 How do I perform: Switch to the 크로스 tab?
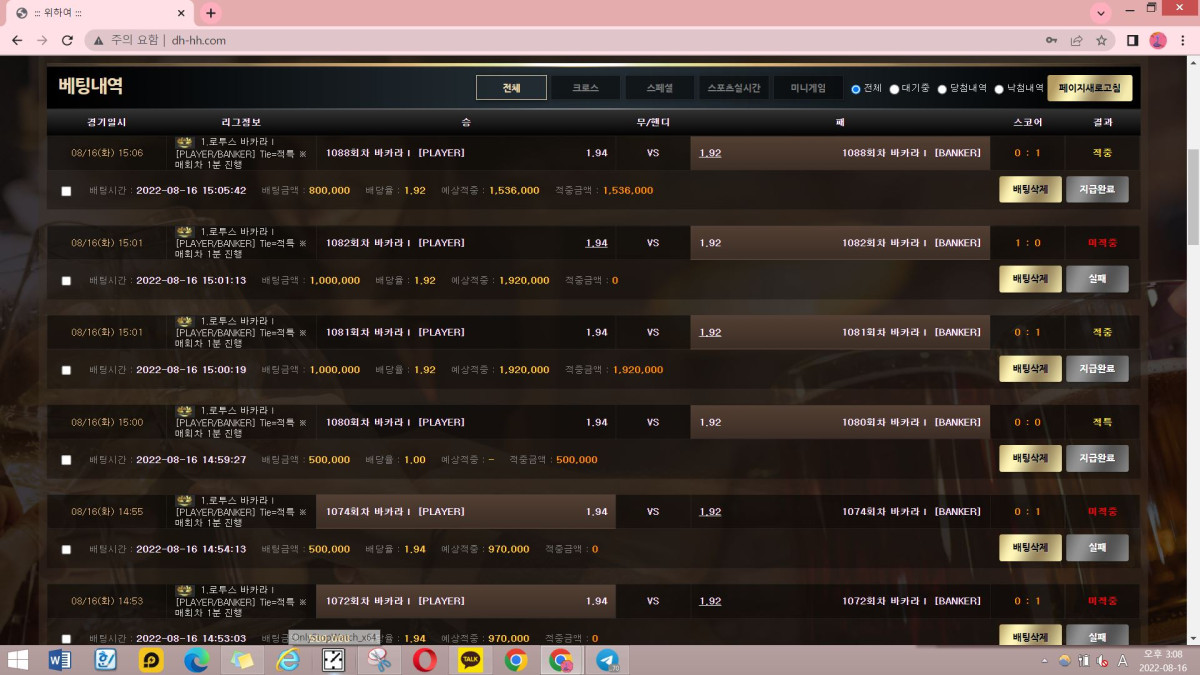click(x=585, y=88)
